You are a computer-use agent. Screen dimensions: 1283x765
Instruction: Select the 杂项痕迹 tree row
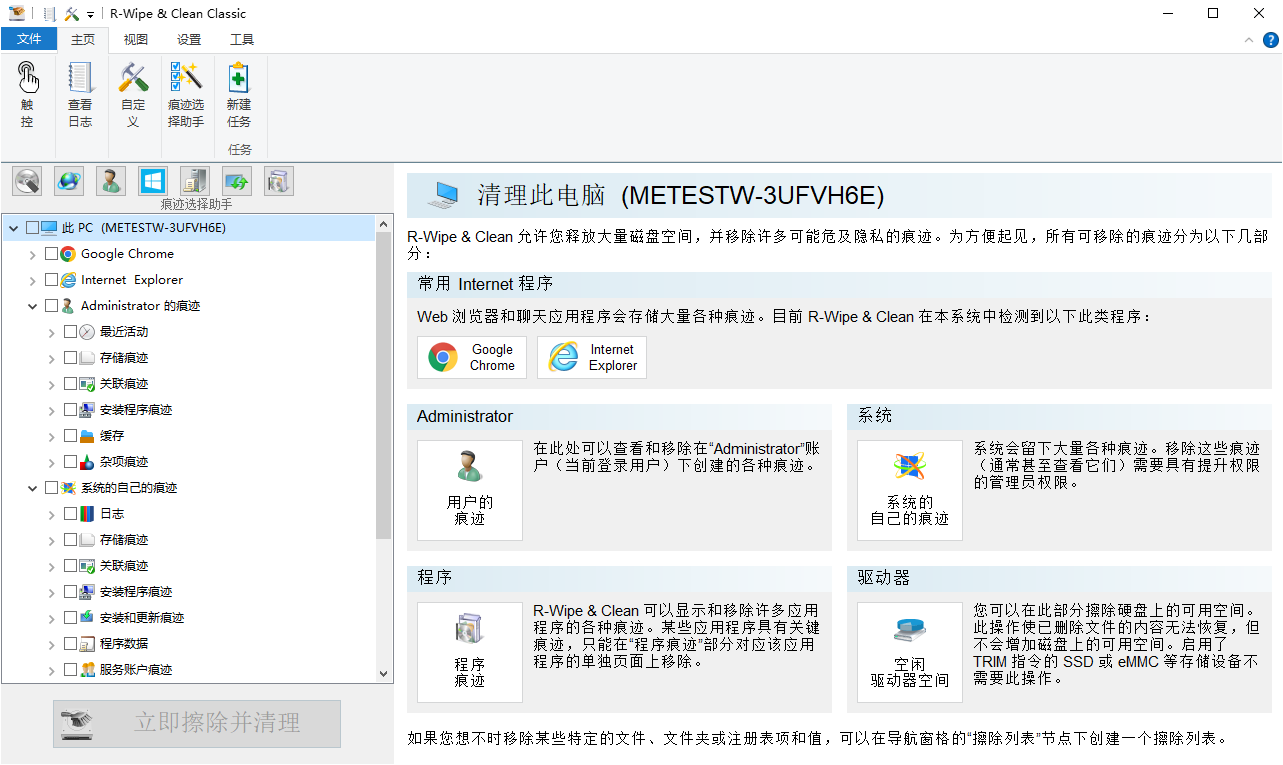(x=188, y=462)
